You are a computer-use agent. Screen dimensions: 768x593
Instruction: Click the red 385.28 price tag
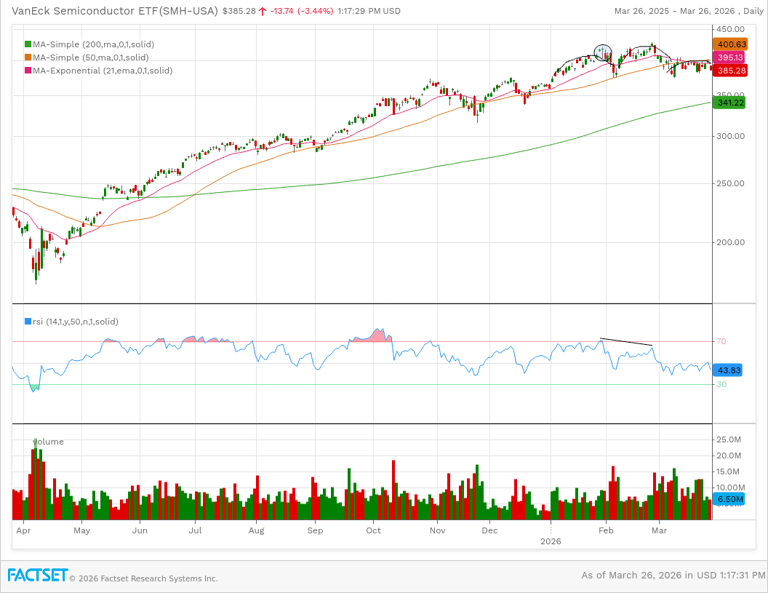731,71
